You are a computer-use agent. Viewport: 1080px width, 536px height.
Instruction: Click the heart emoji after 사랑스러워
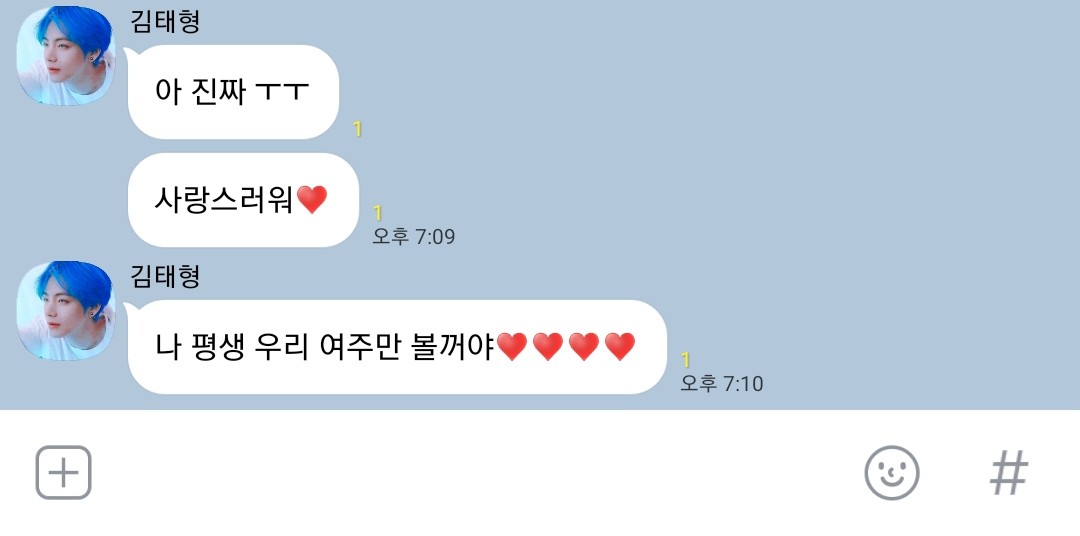click(x=312, y=200)
